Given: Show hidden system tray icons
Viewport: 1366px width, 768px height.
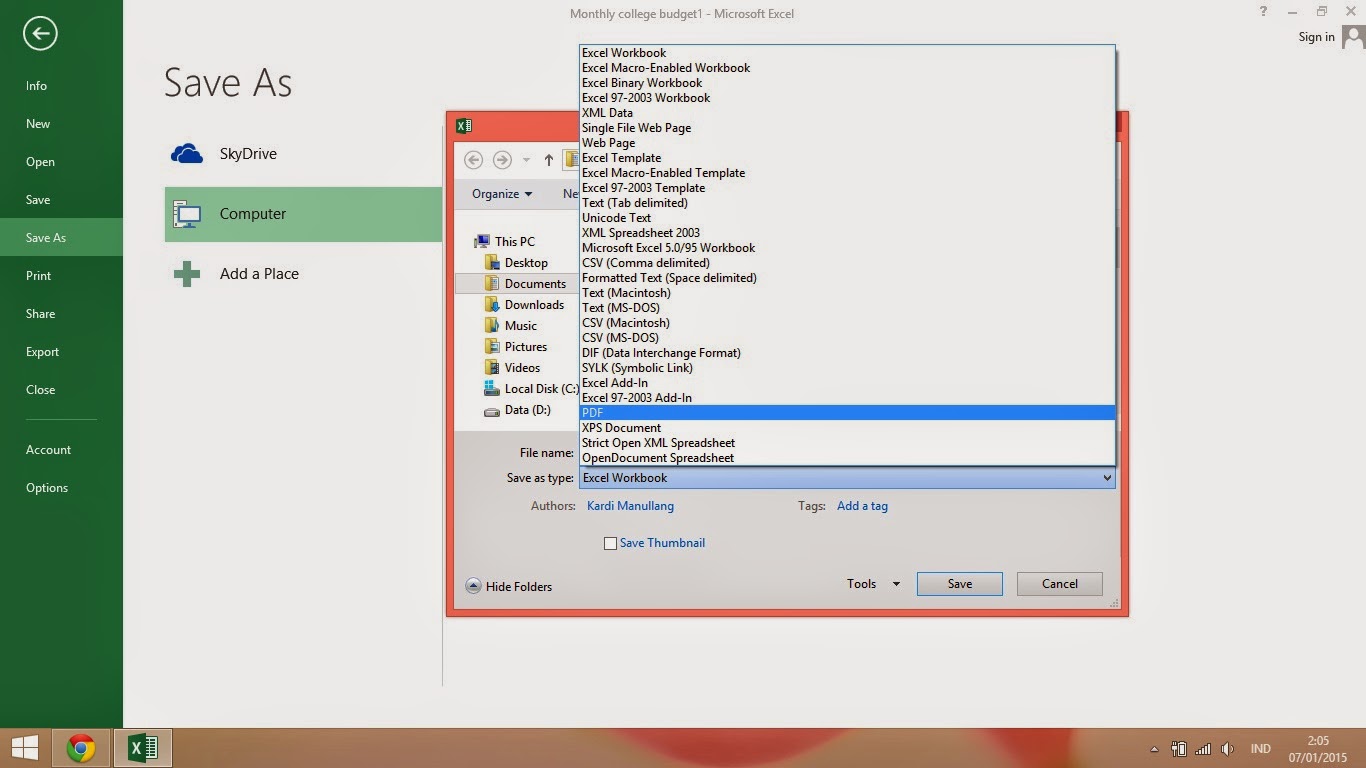Looking at the screenshot, I should (1154, 749).
